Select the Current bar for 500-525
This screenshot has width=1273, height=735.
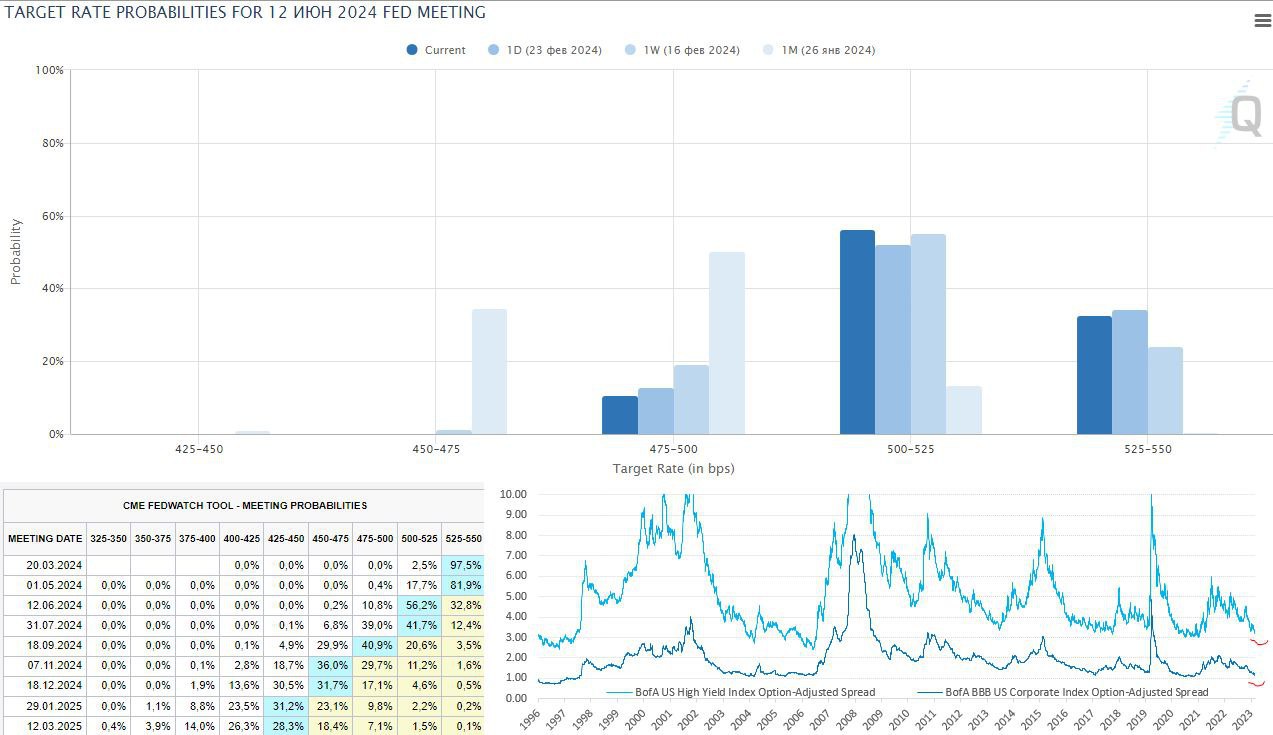(857, 332)
